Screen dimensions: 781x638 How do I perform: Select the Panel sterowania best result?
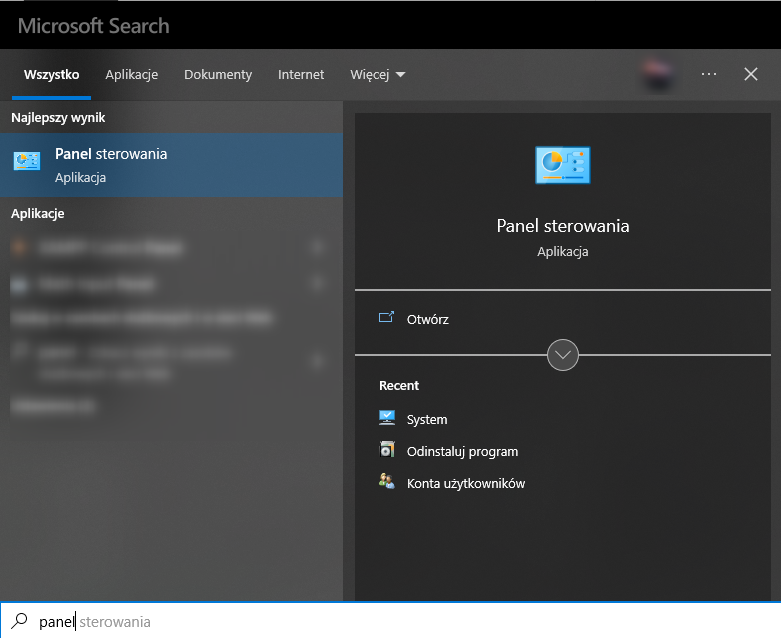pyautogui.click(x=171, y=165)
